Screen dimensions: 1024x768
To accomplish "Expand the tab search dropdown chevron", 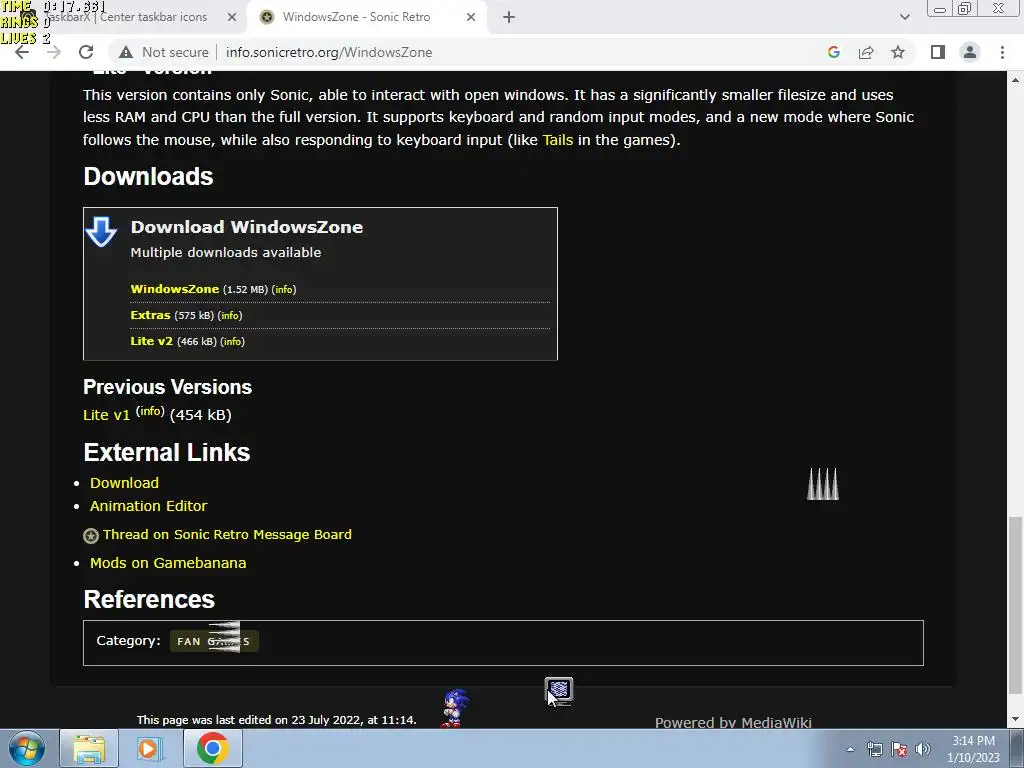I will [x=904, y=18].
